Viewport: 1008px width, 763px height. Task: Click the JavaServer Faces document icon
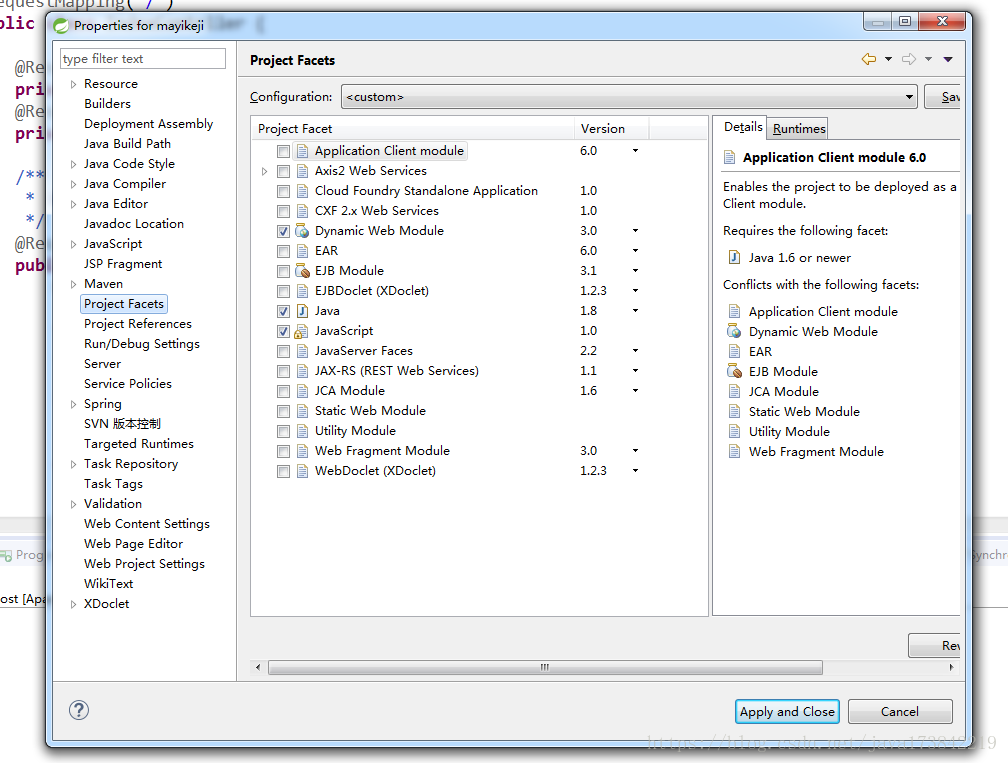pos(302,351)
